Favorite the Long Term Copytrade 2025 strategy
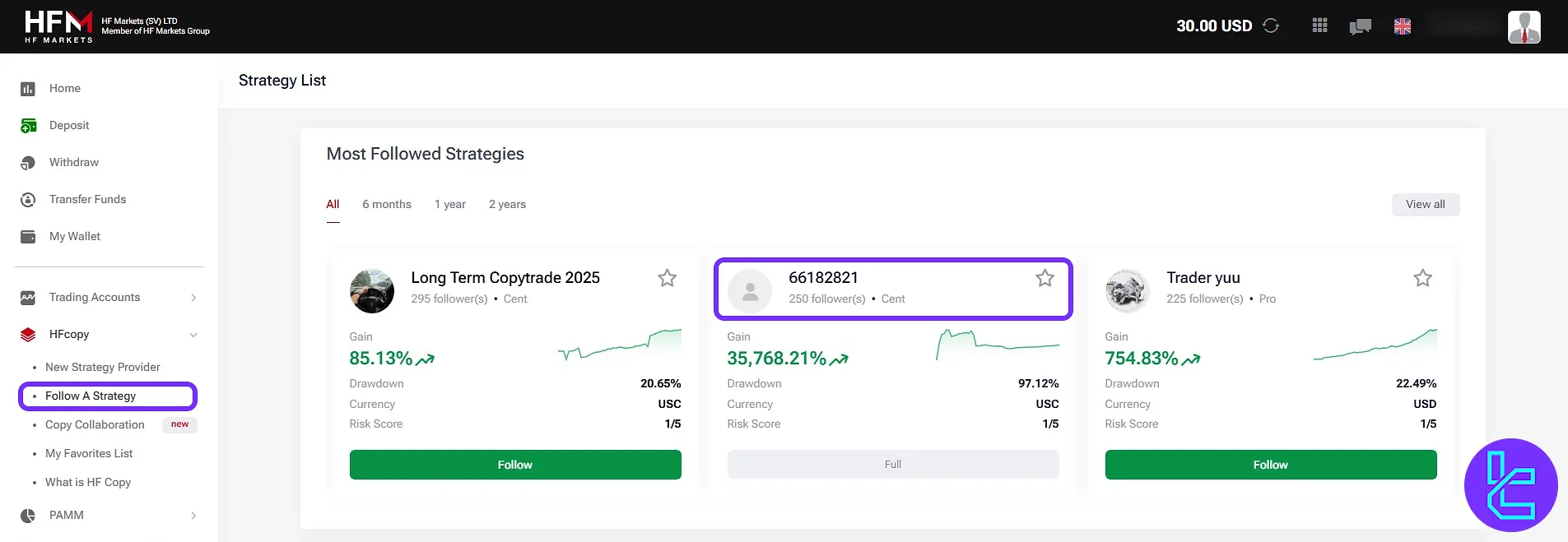 [x=667, y=278]
